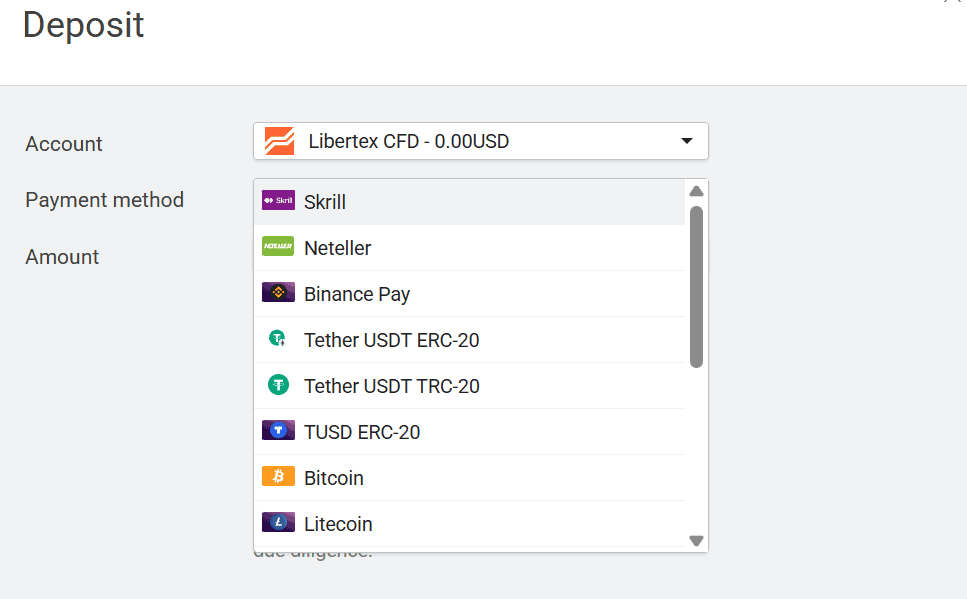Click the Neteller payment icon

click(277, 247)
